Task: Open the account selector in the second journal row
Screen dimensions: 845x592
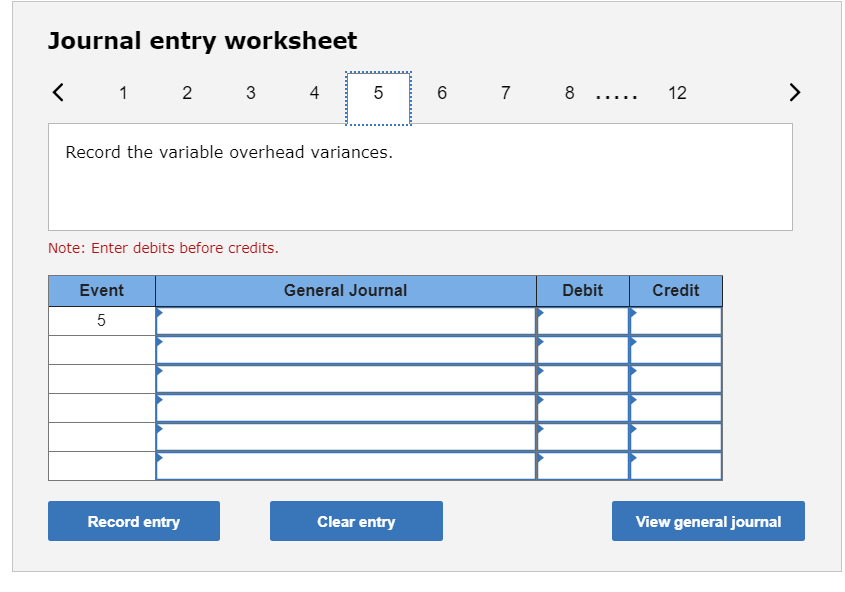Action: (x=345, y=349)
